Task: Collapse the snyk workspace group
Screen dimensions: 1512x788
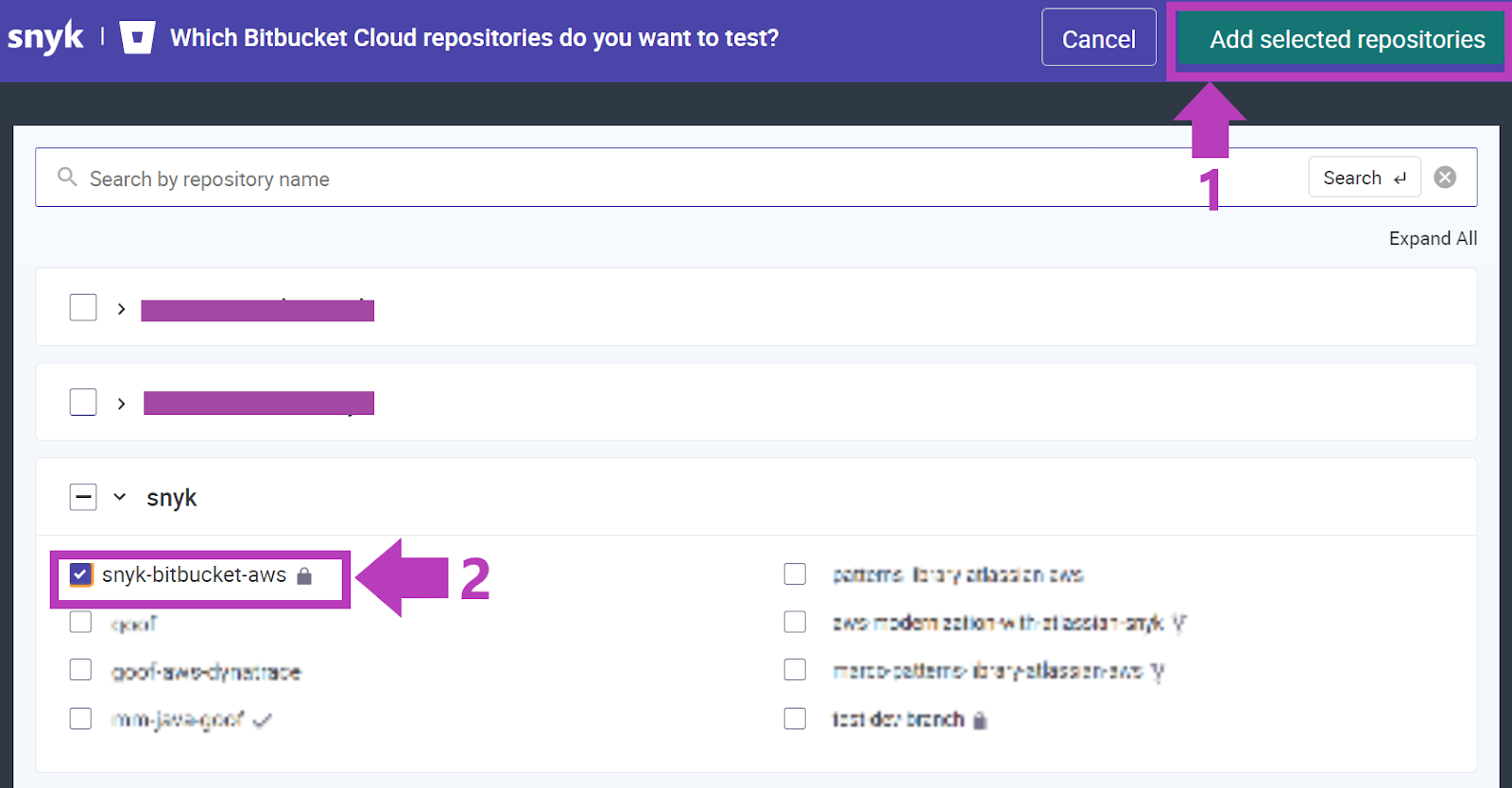Action: point(120,497)
